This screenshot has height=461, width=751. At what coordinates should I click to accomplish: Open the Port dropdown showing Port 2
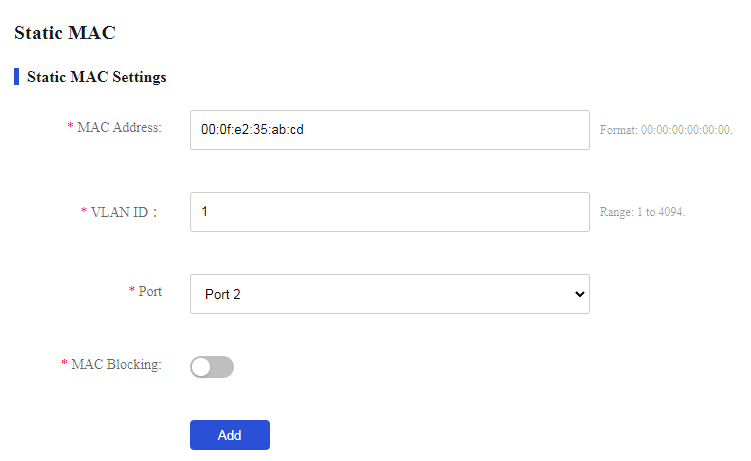[389, 294]
